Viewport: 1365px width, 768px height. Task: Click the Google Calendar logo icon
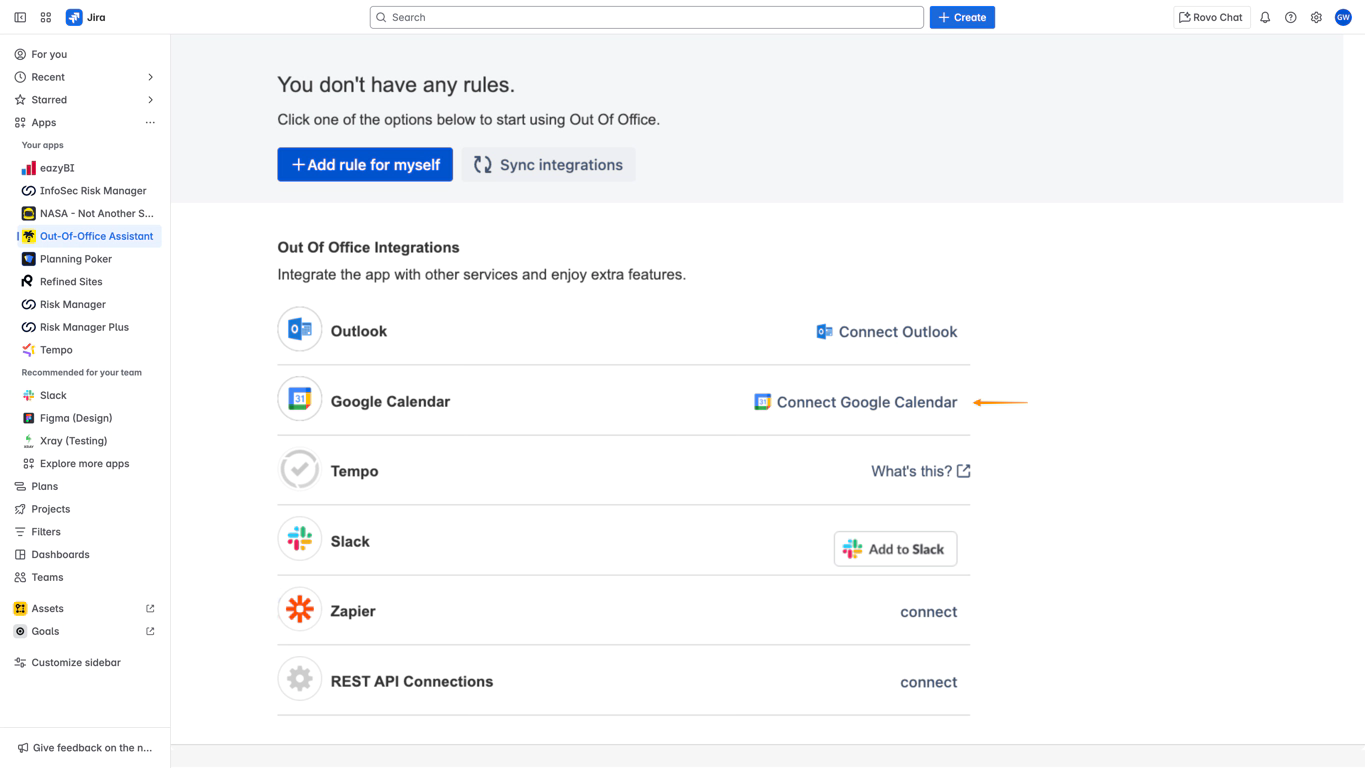tap(299, 400)
